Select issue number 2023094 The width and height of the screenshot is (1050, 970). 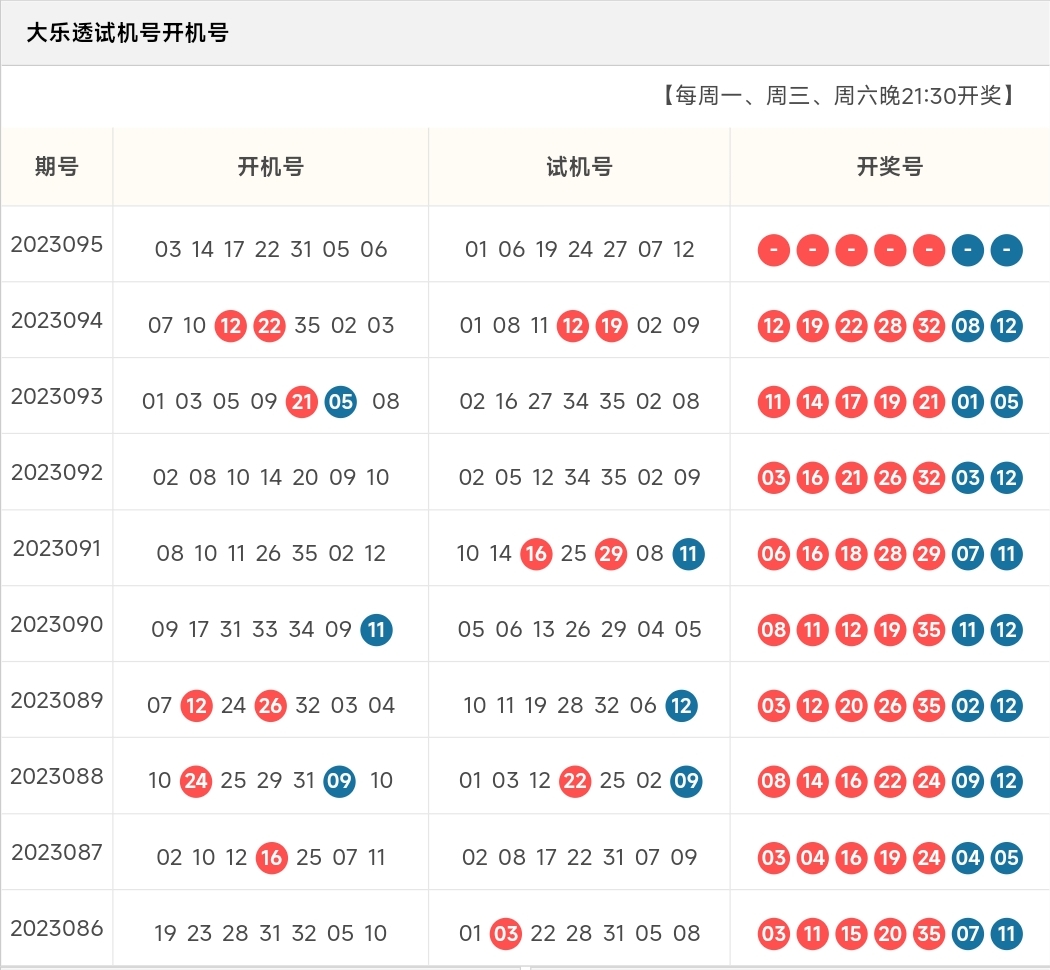click(x=57, y=321)
